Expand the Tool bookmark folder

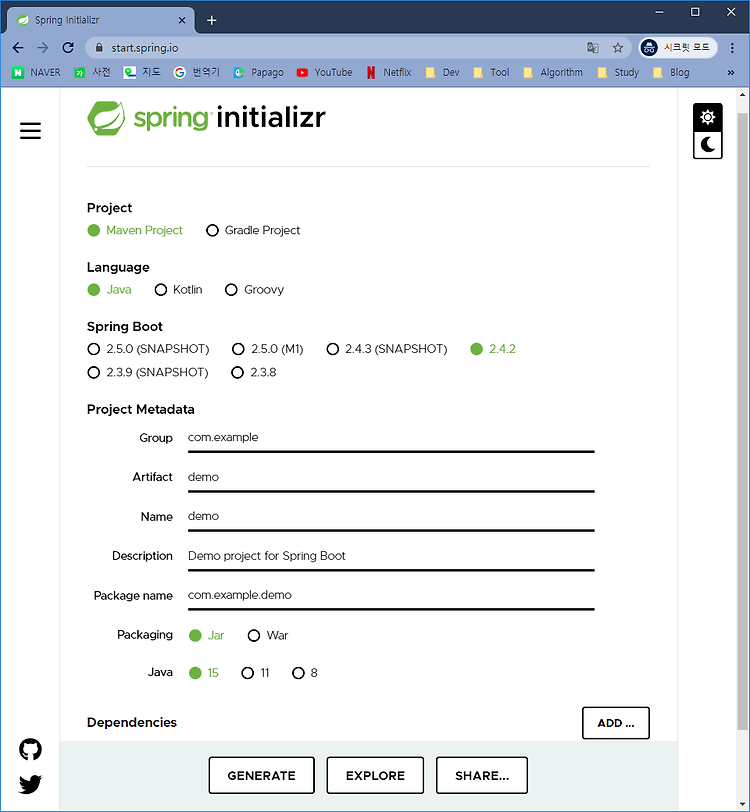492,72
